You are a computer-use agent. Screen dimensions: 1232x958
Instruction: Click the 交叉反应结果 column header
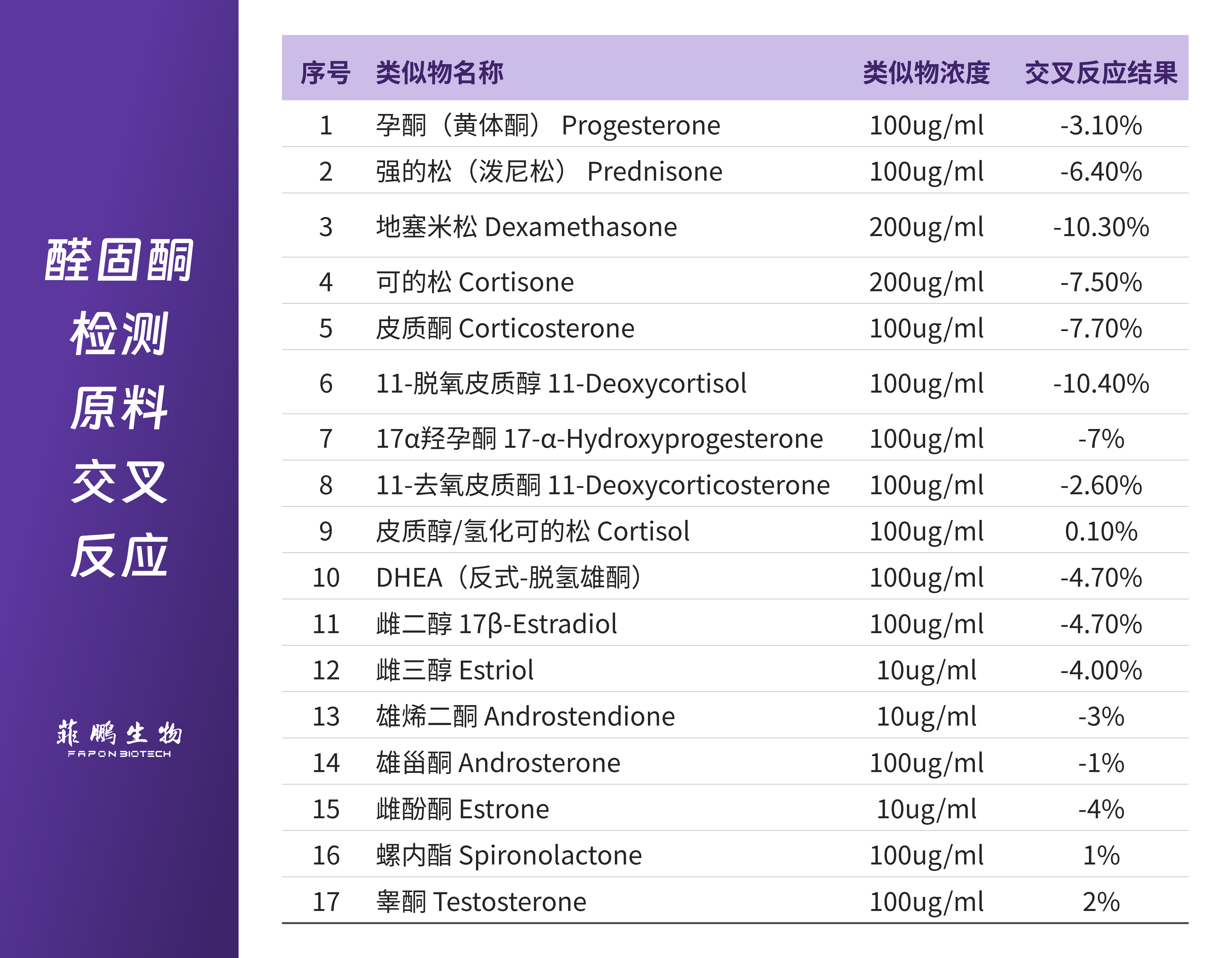pyautogui.click(x=1101, y=73)
